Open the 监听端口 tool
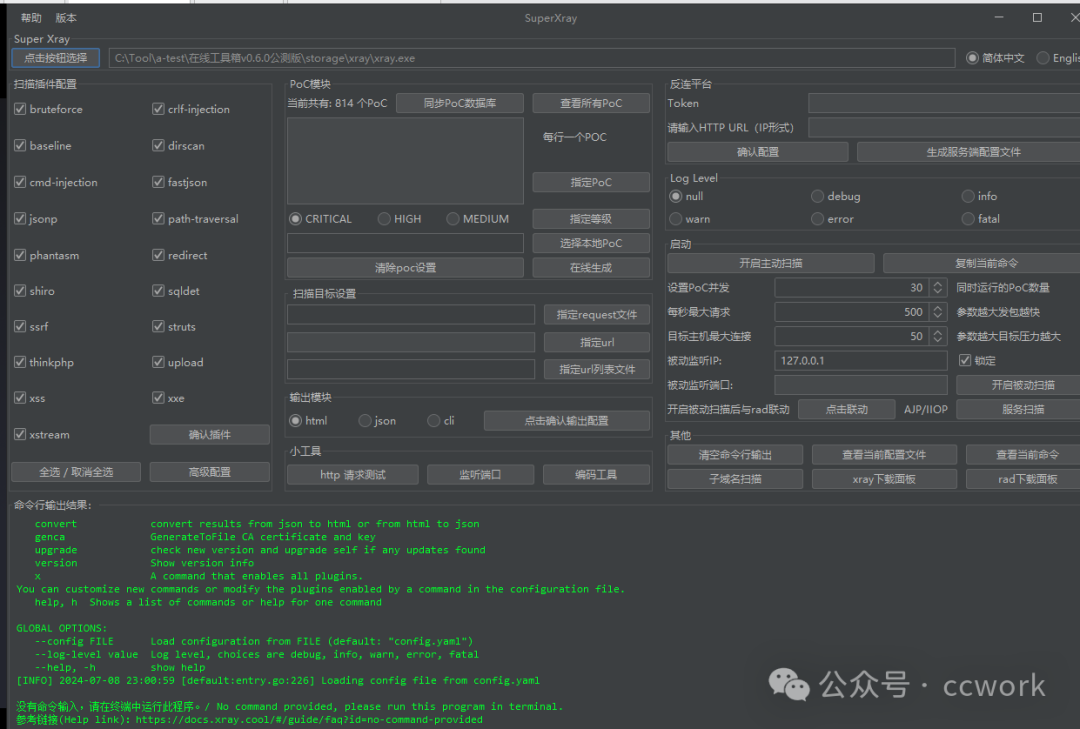Viewport: 1080px width, 729px height. [x=480, y=475]
